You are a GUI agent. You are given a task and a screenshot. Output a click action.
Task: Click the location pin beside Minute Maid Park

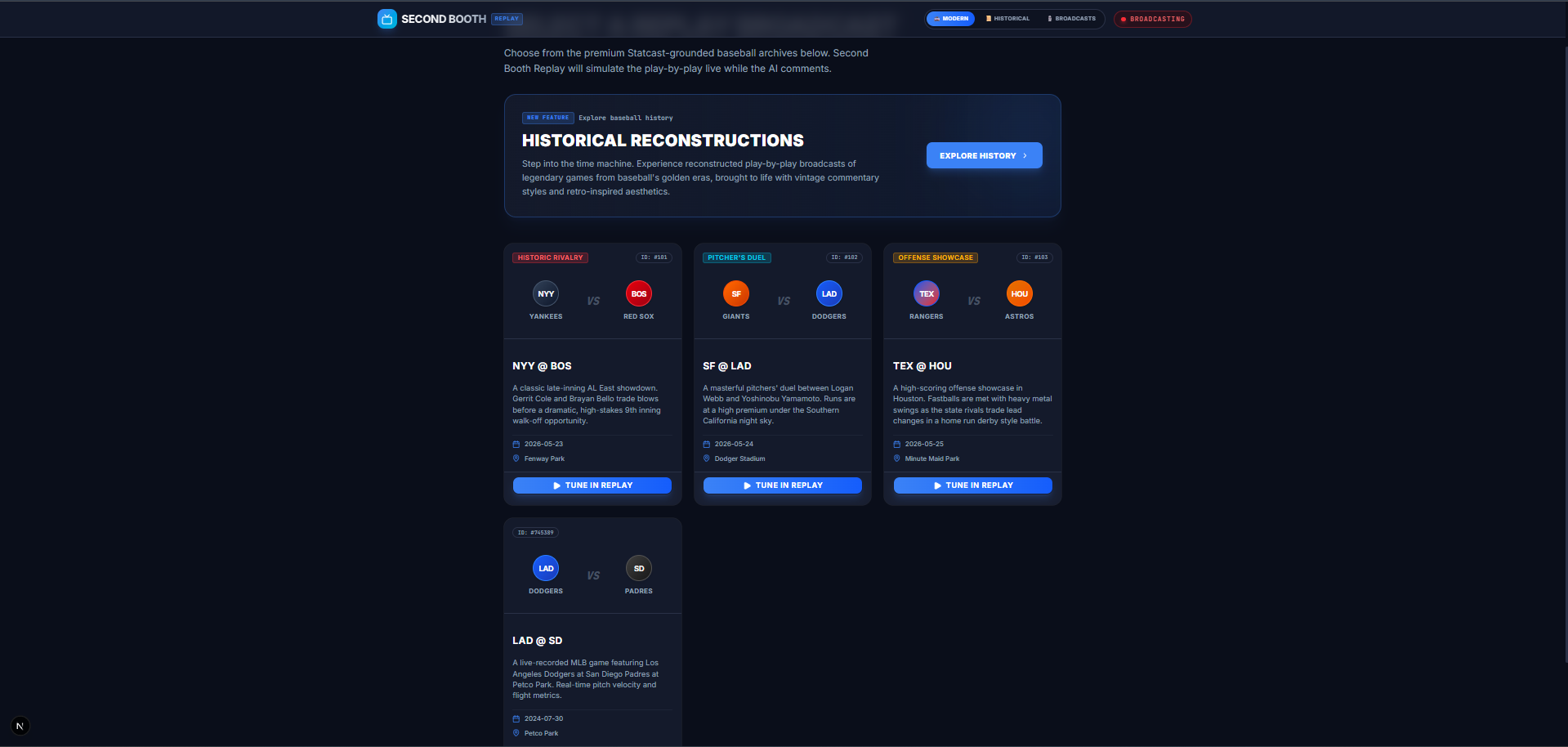point(897,458)
